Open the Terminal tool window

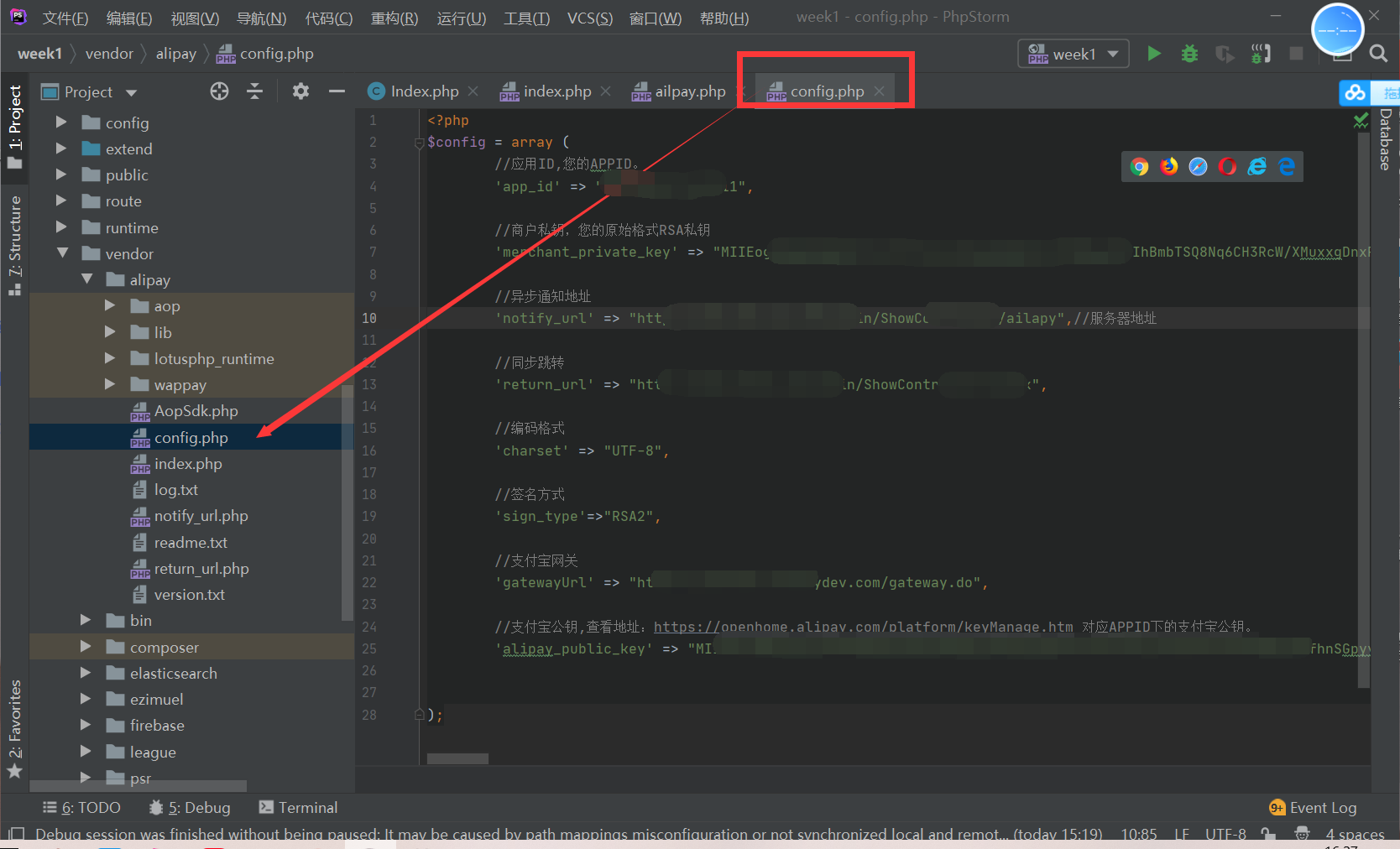pos(298,807)
